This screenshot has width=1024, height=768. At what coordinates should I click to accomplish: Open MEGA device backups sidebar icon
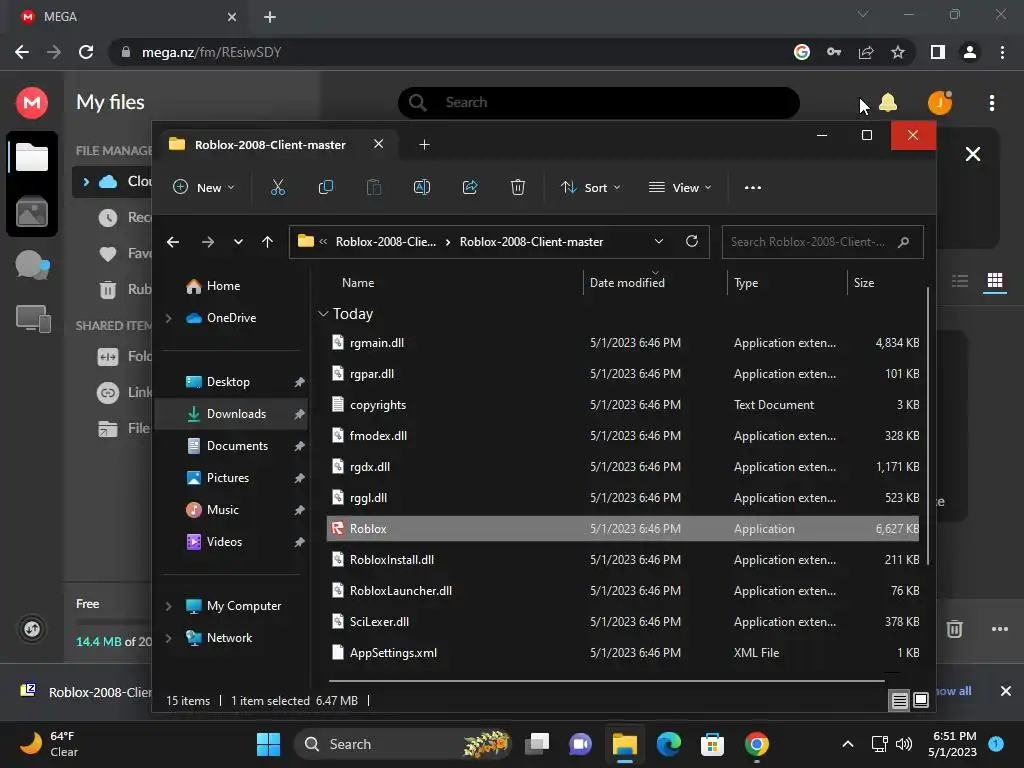[x=33, y=319]
